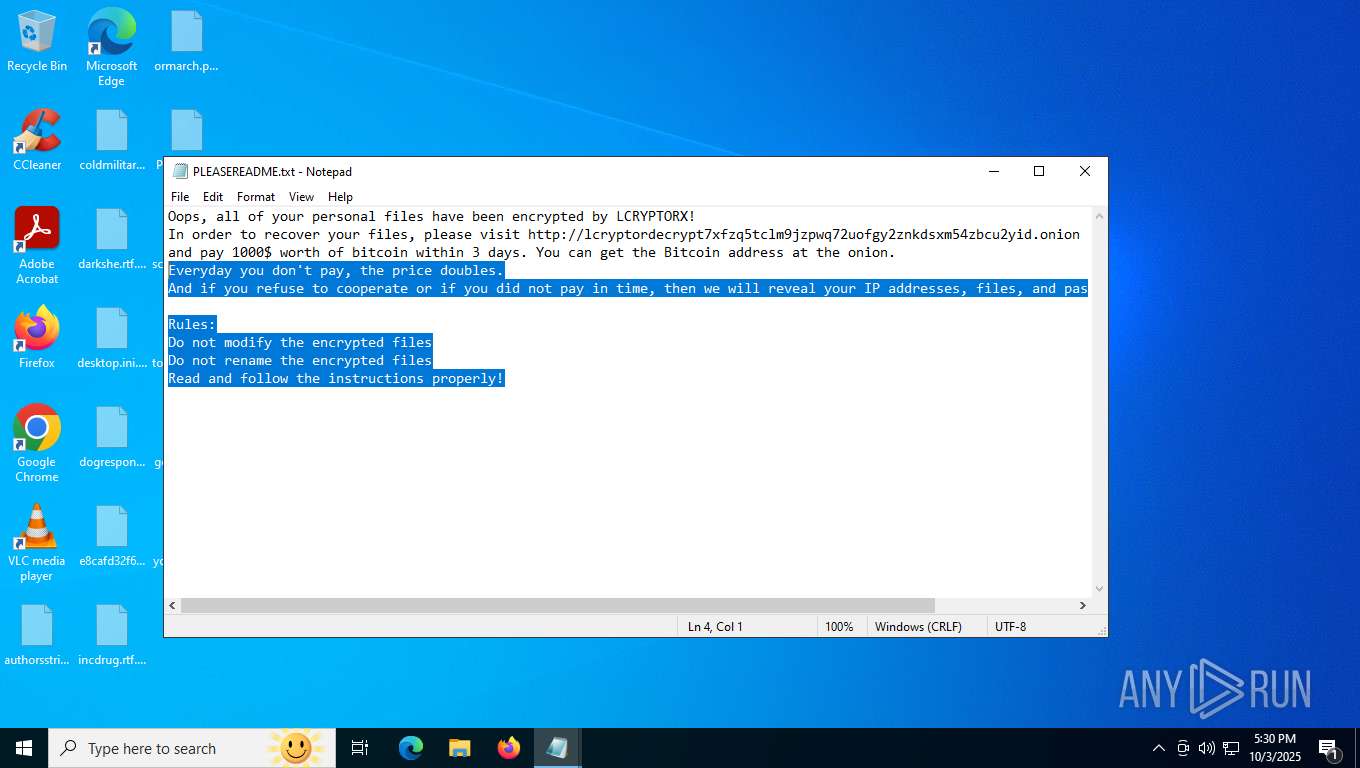Viewport: 1360px width, 768px height.
Task: Click the 100% zoom status entry
Action: click(839, 626)
